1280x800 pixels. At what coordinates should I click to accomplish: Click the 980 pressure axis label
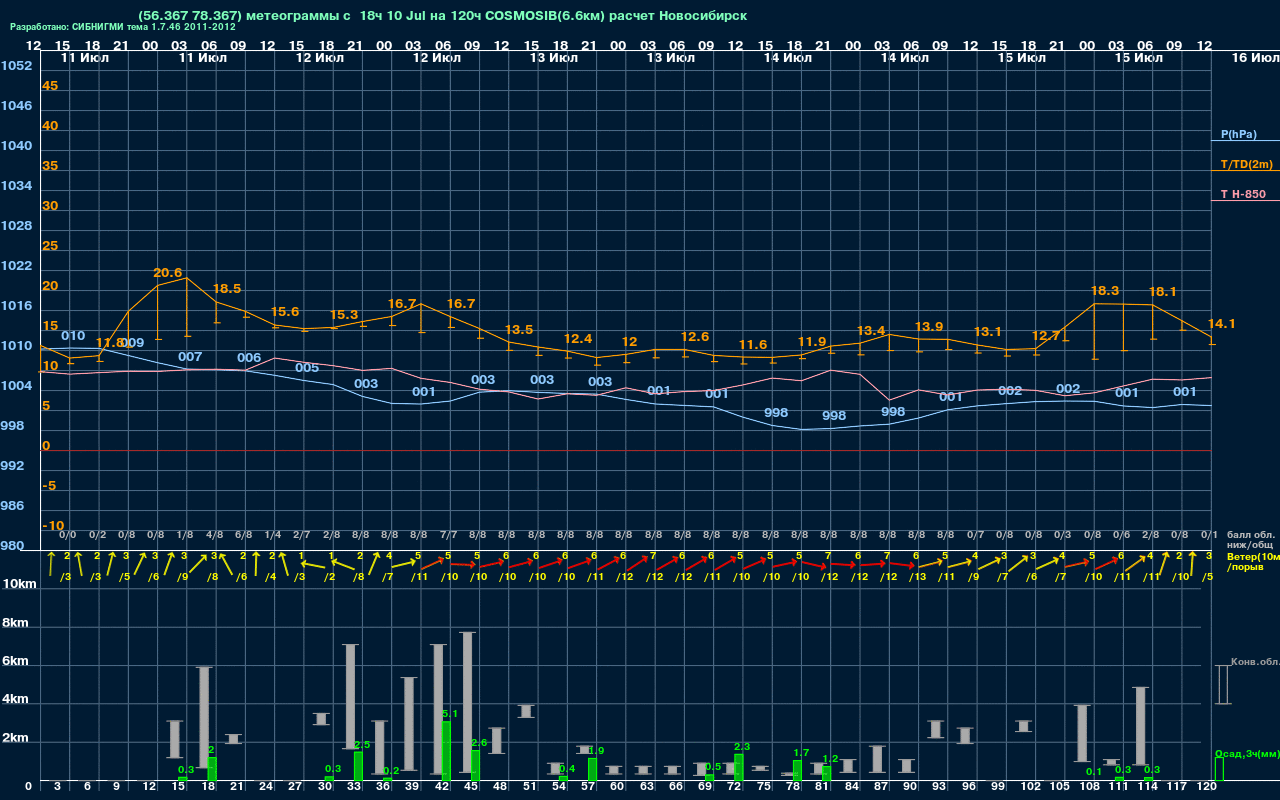pyautogui.click(x=12, y=546)
